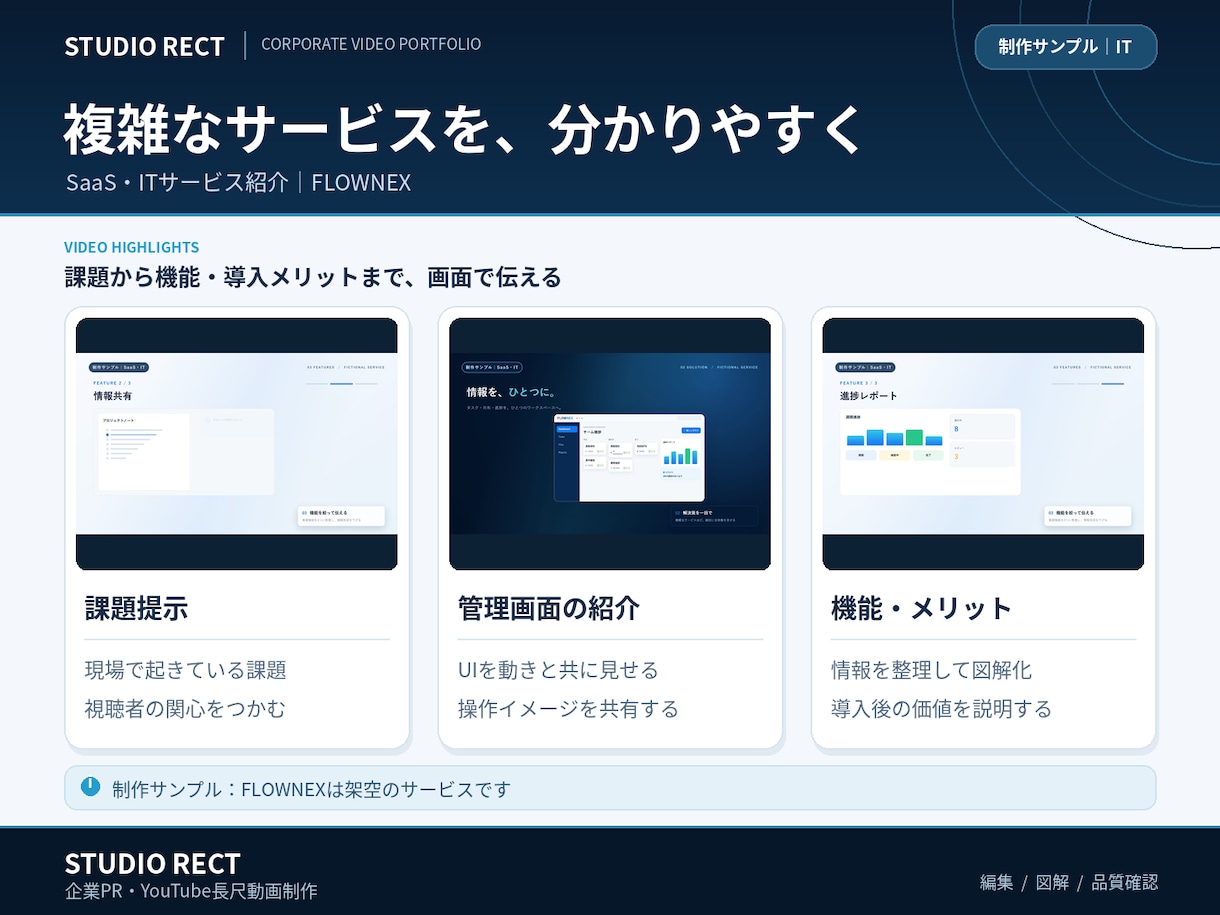Viewport: 1220px width, 915px height.
Task: Click the 課題提示 card title
Action: (136, 608)
